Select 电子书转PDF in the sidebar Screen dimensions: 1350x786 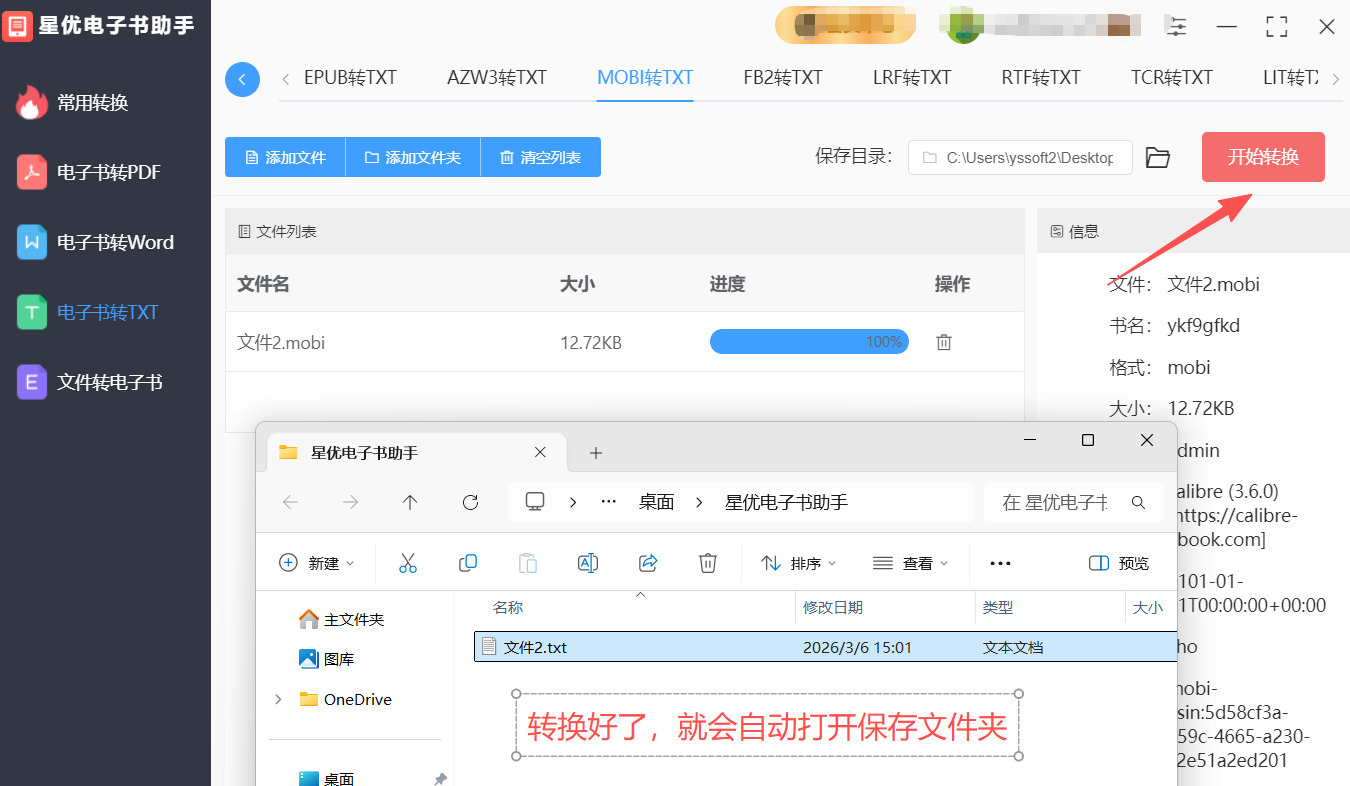click(108, 172)
